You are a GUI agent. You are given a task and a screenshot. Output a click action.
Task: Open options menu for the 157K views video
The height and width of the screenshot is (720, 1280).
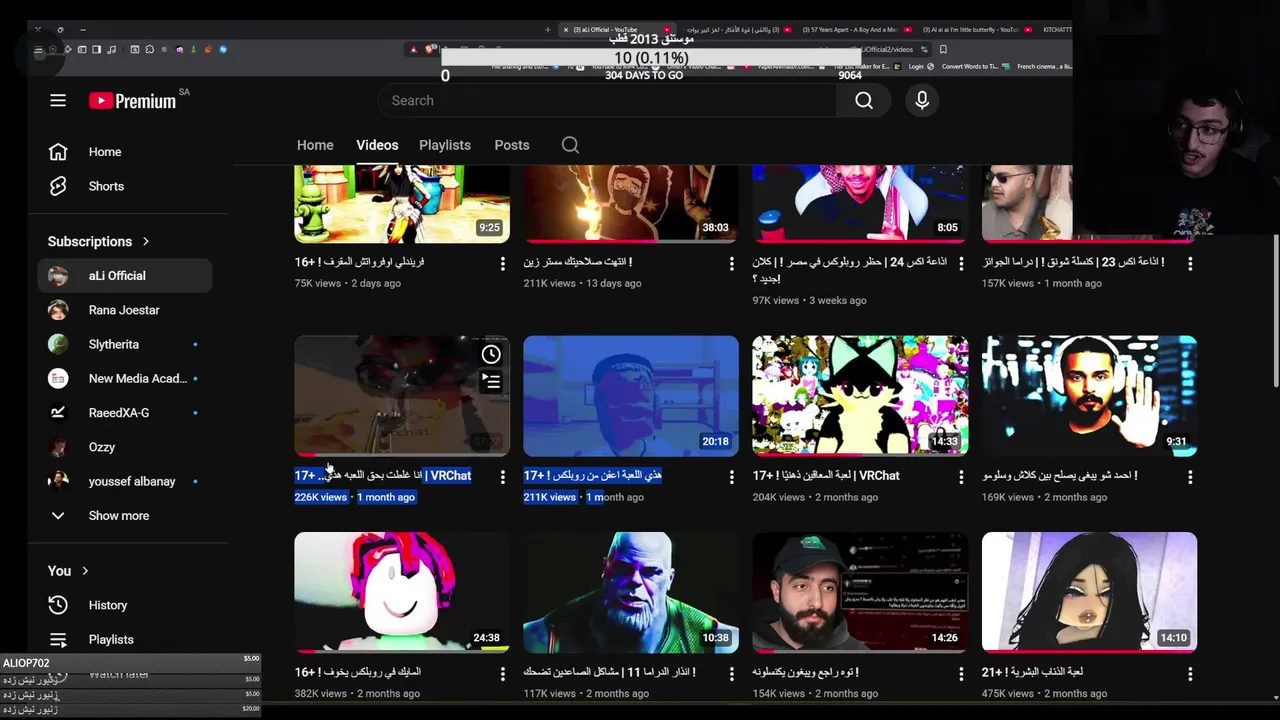[1190, 263]
